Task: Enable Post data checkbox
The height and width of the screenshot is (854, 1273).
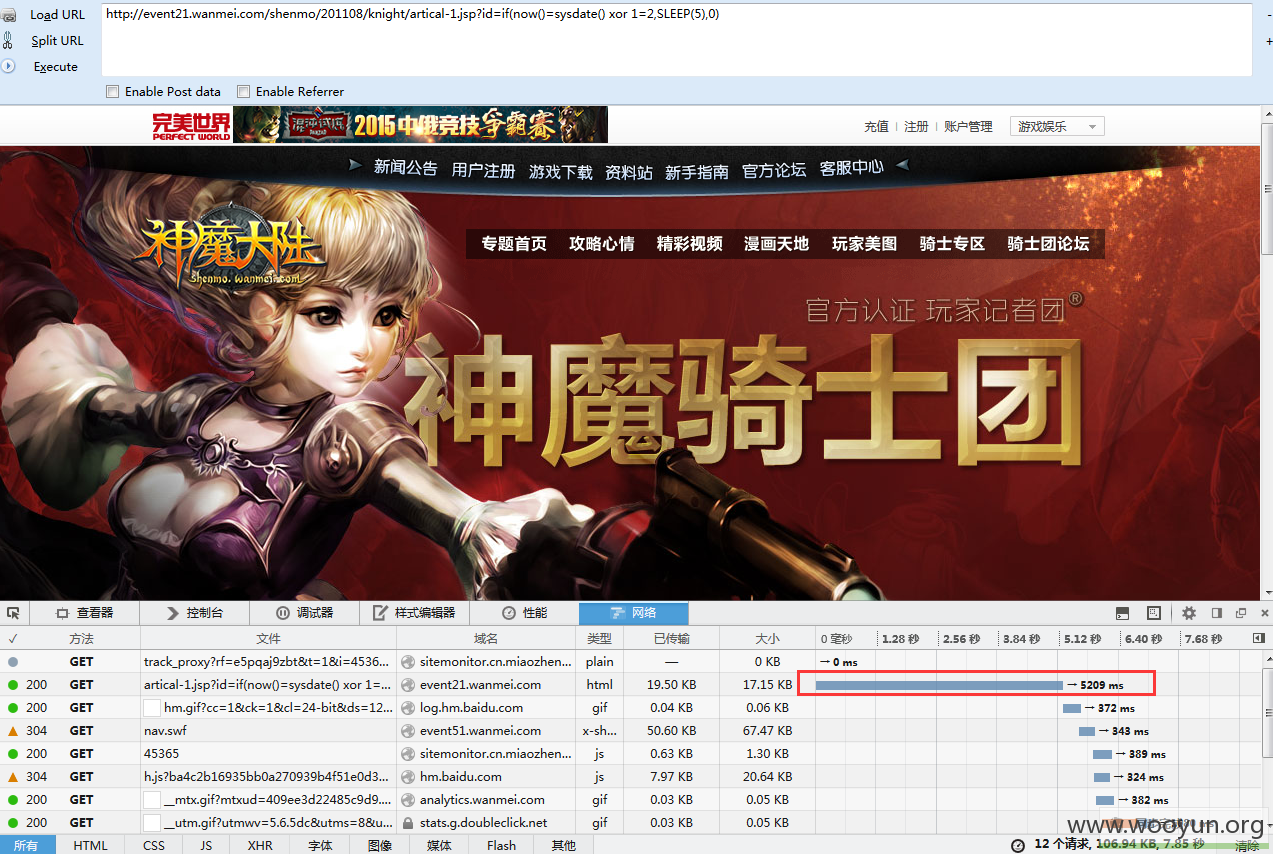Action: (x=112, y=92)
